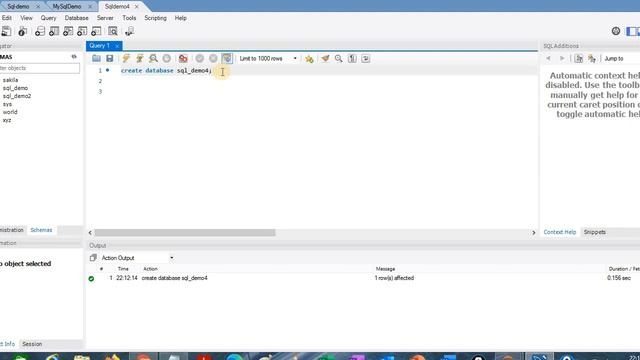640x360 pixels.
Task: Open the Query menu
Action: [x=48, y=18]
